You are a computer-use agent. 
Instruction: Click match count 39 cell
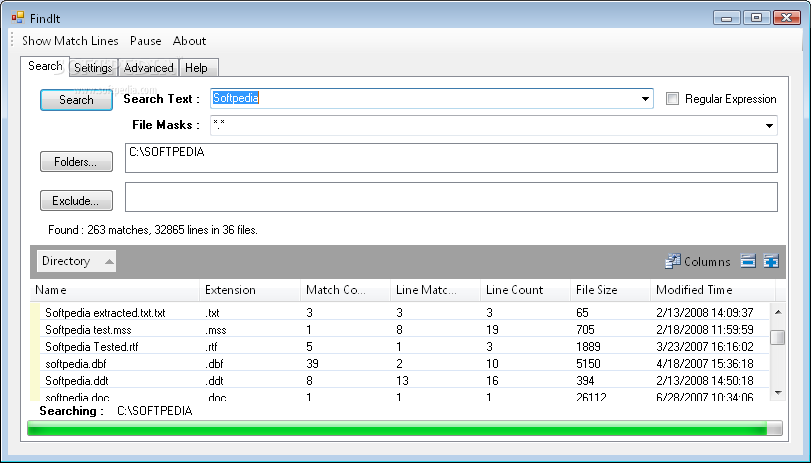point(312,364)
